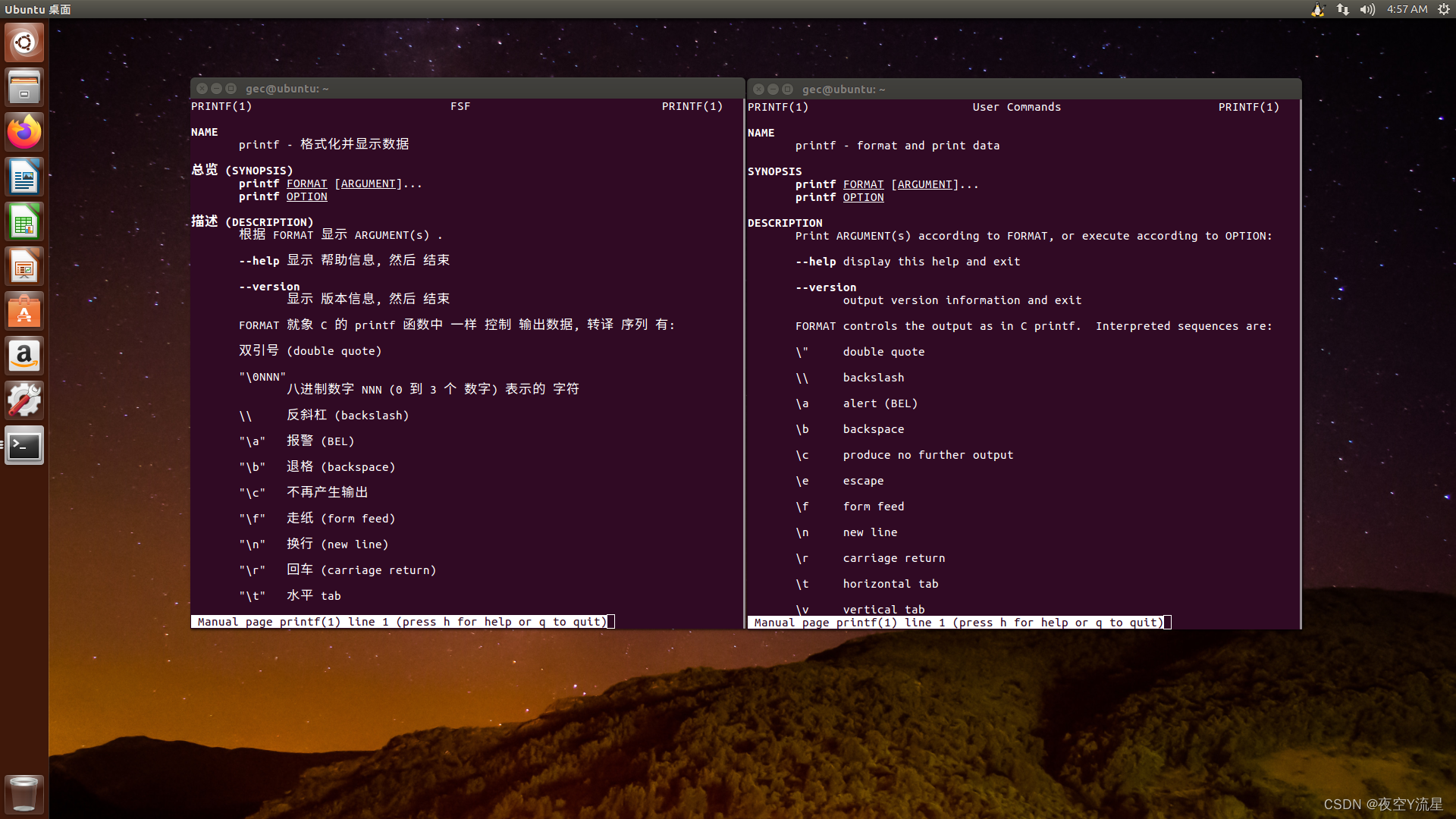Open System Settings from the dock
Viewport: 1456px width, 819px height.
(24, 400)
